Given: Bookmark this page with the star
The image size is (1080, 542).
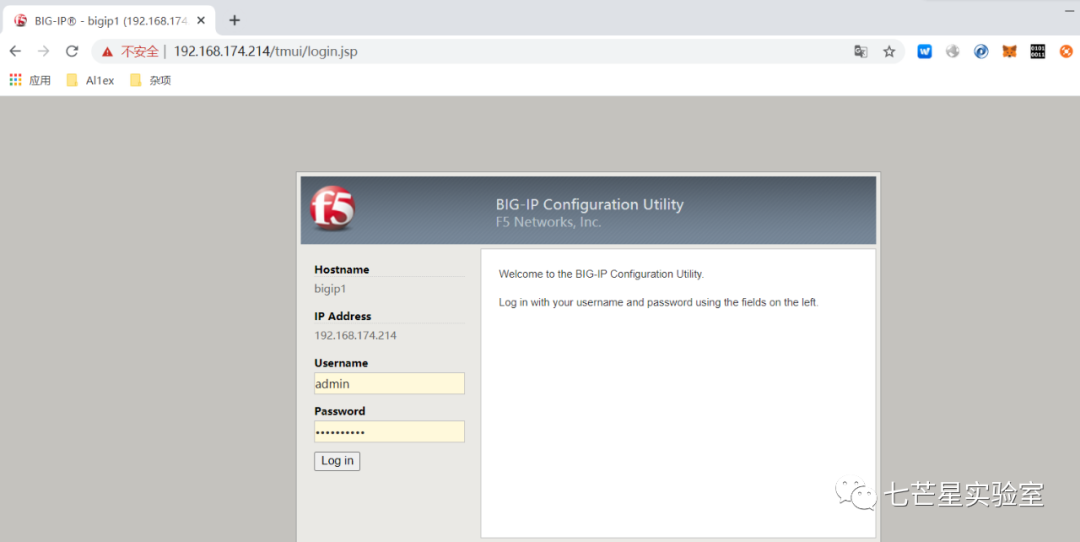Looking at the screenshot, I should pos(889,52).
